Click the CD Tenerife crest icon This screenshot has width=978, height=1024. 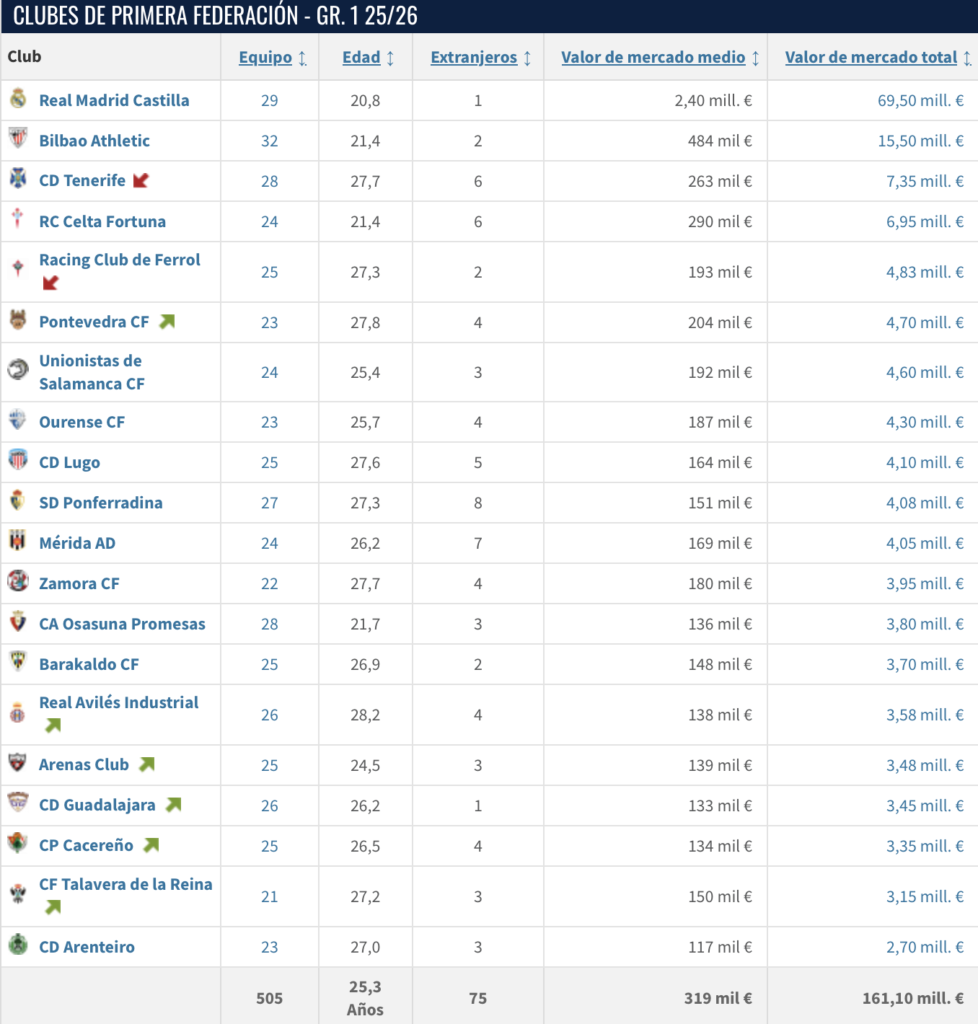(18, 179)
